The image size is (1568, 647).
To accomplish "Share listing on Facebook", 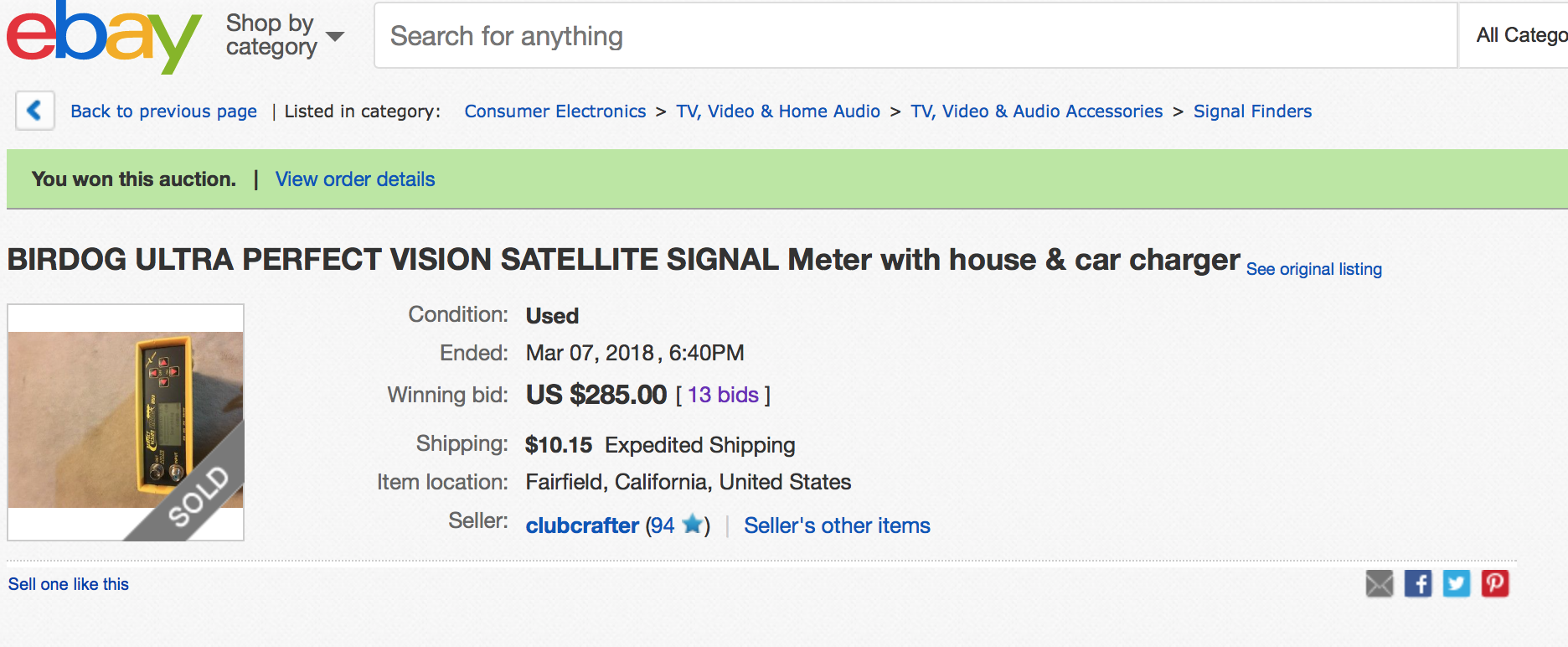I will (x=1417, y=583).
